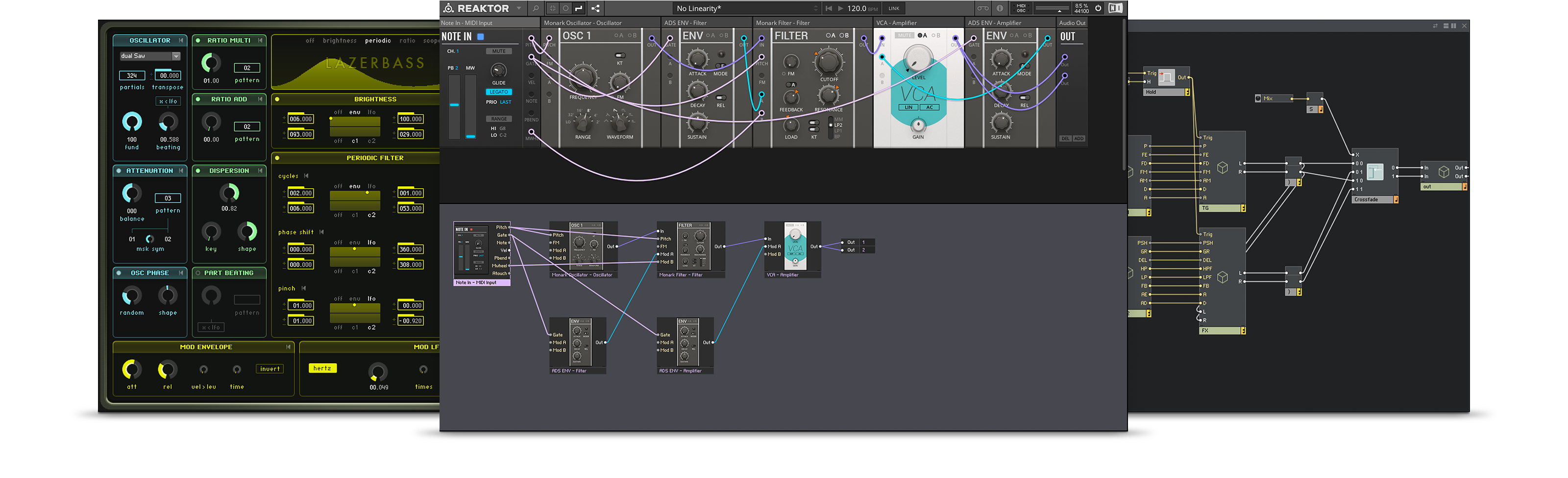Select snapshot B on the FILTER panel

pos(844,35)
